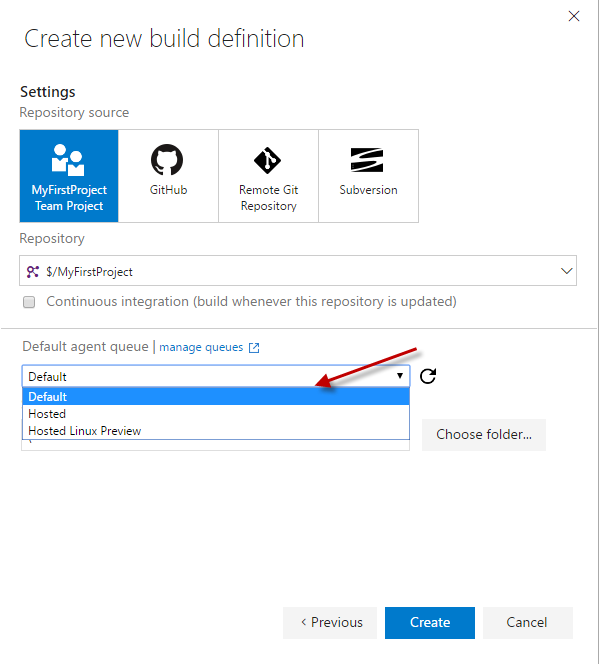Click the Choose folder... button
599x664 pixels.
click(484, 434)
